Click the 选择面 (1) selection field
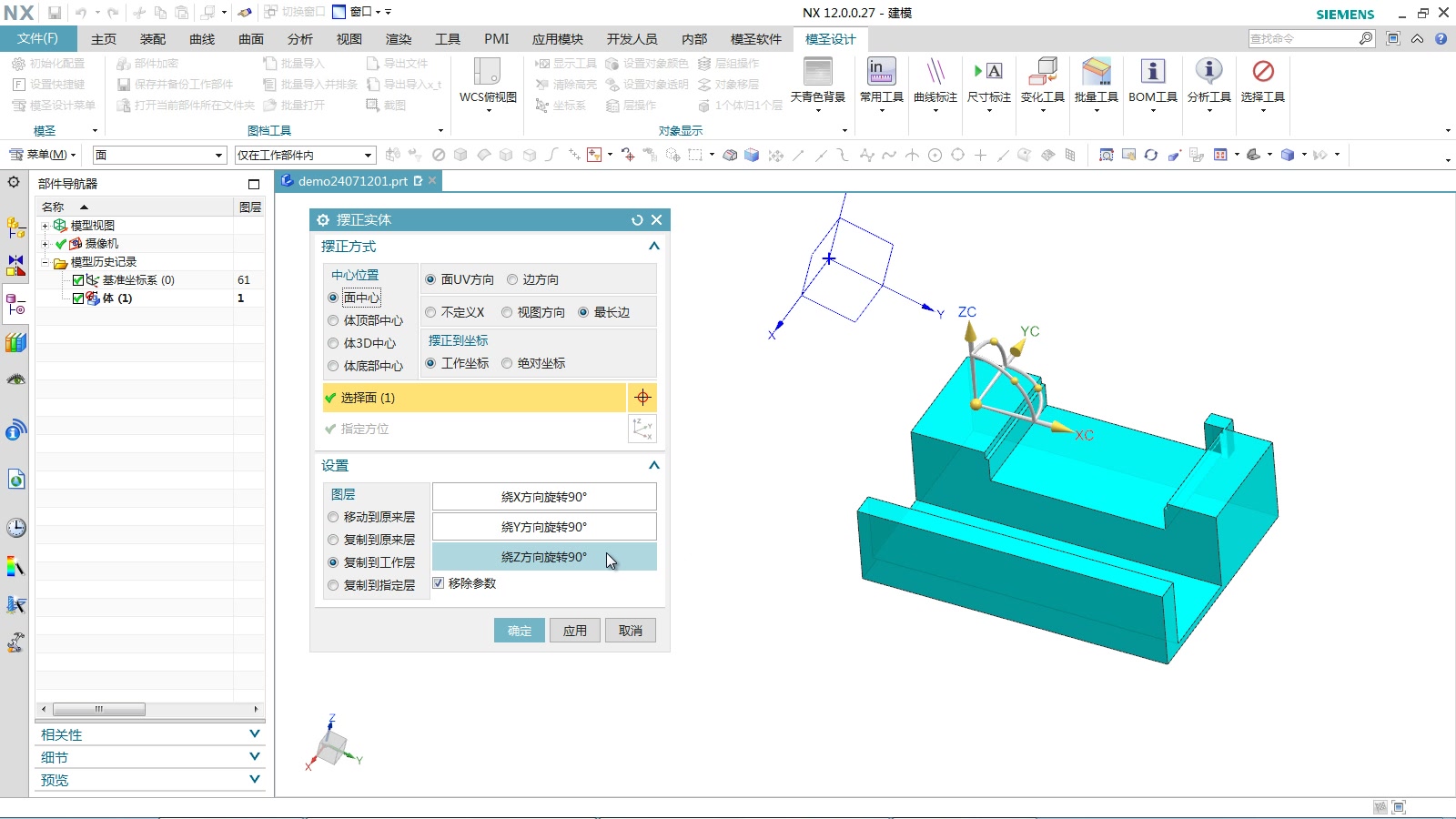This screenshot has height=819, width=1456. point(473,398)
